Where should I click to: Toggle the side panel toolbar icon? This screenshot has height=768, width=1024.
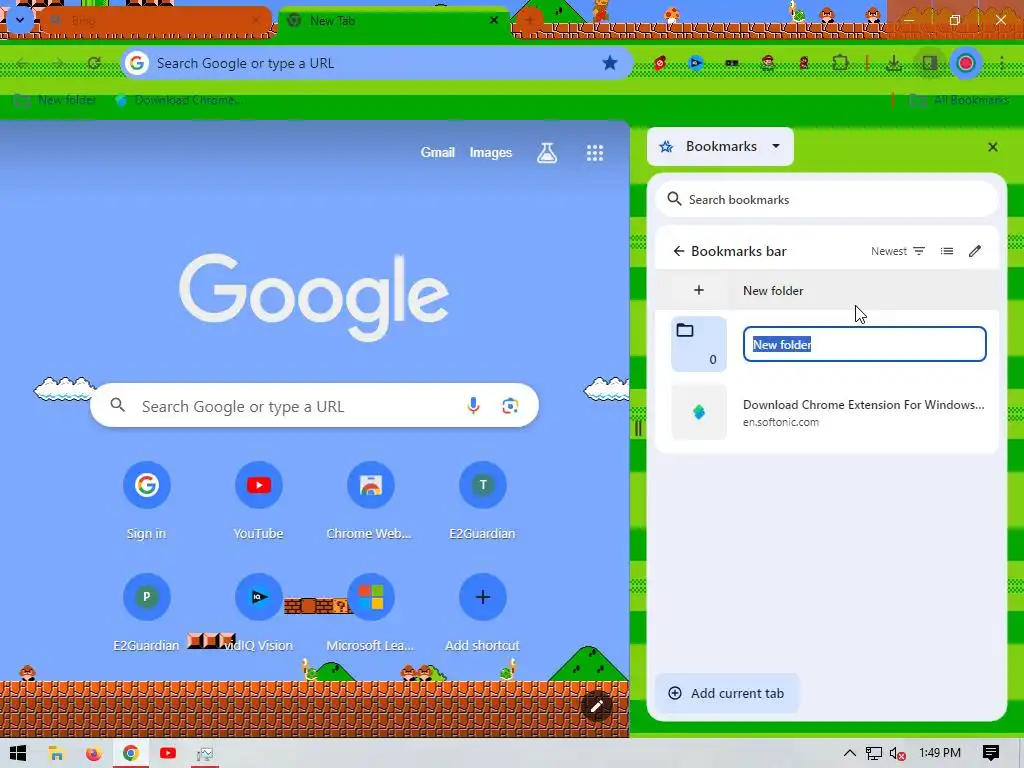pos(929,63)
